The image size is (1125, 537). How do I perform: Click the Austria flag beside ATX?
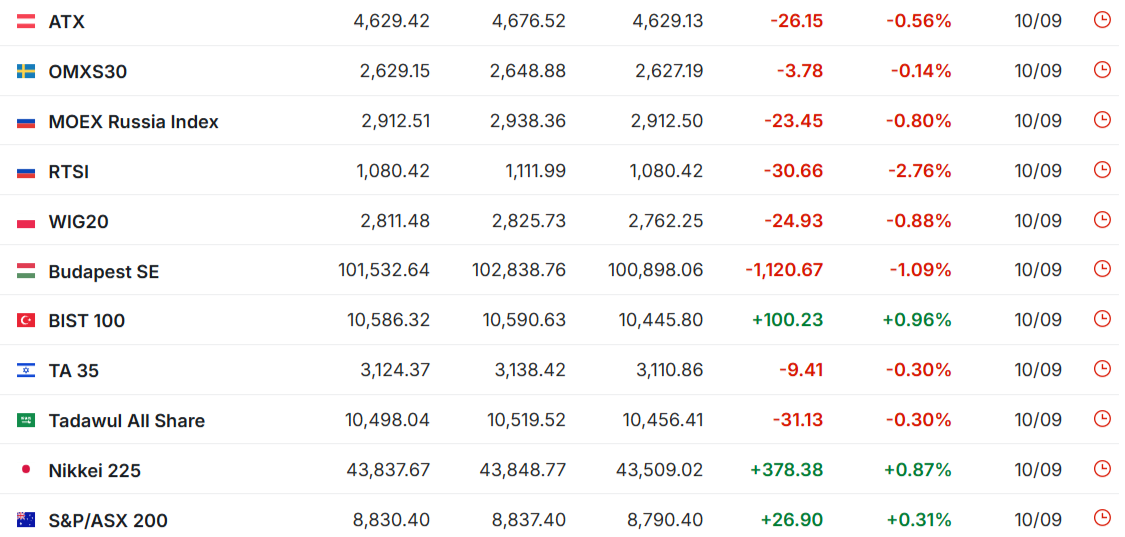pyautogui.click(x=26, y=22)
